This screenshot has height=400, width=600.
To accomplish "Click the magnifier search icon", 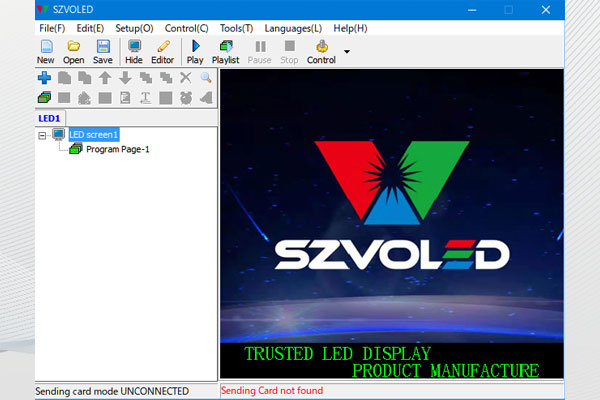I will pyautogui.click(x=205, y=77).
